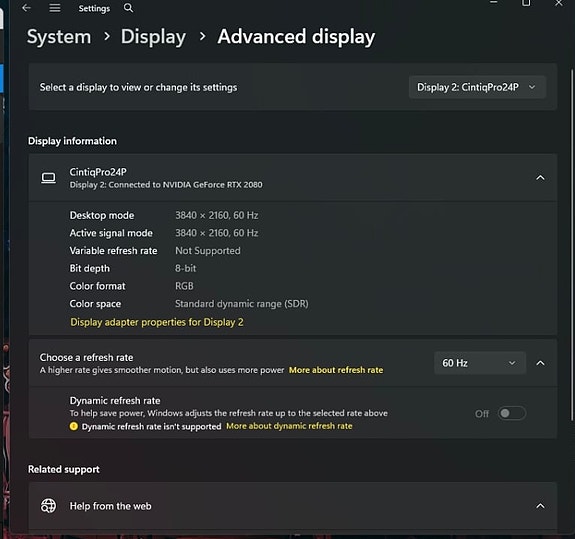Viewport: 575px width, 539px height.
Task: Open More about refresh rate link
Action: point(336,370)
